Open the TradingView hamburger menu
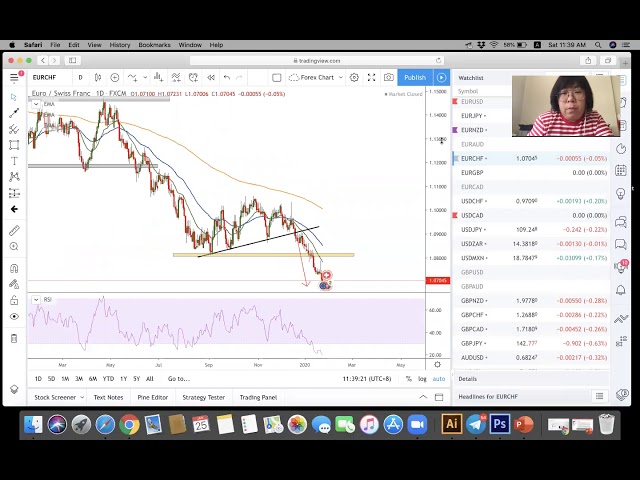This screenshot has width=640, height=480. [x=14, y=77]
